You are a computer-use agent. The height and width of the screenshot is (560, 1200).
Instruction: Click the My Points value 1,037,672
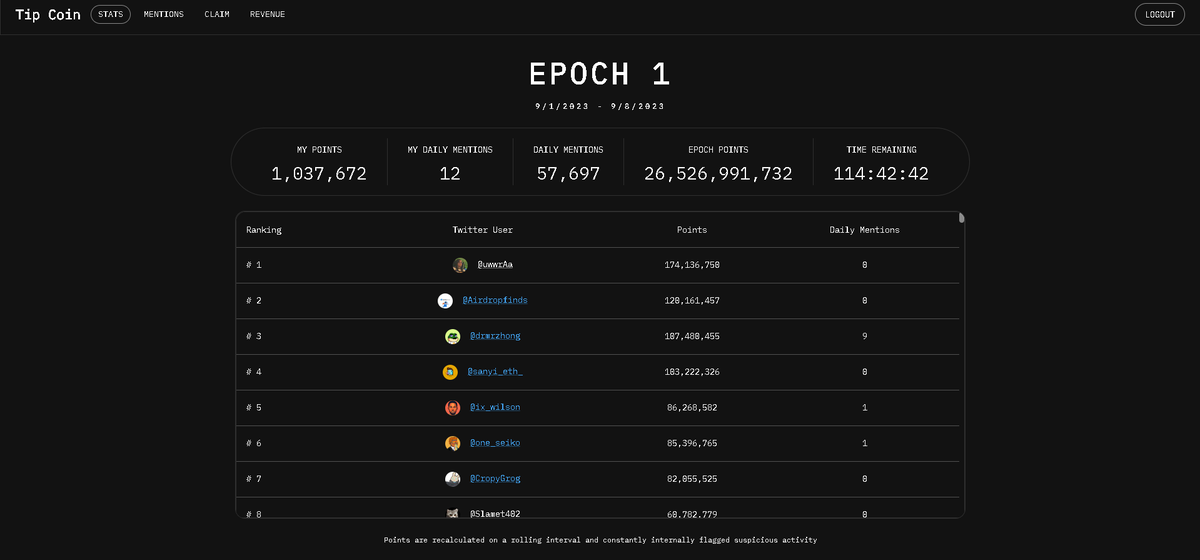click(319, 174)
